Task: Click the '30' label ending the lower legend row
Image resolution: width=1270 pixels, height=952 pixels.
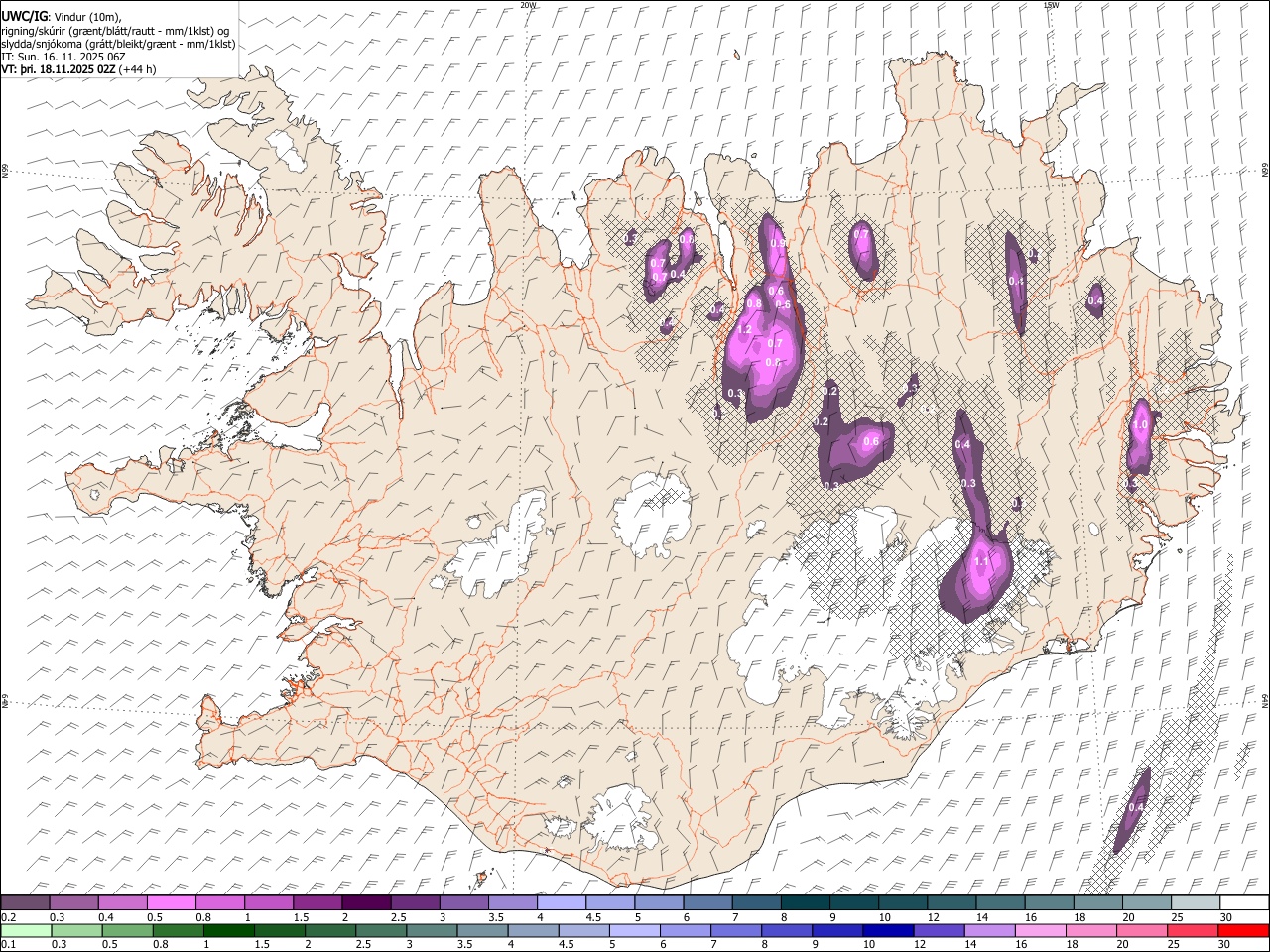Action: coord(1223,945)
